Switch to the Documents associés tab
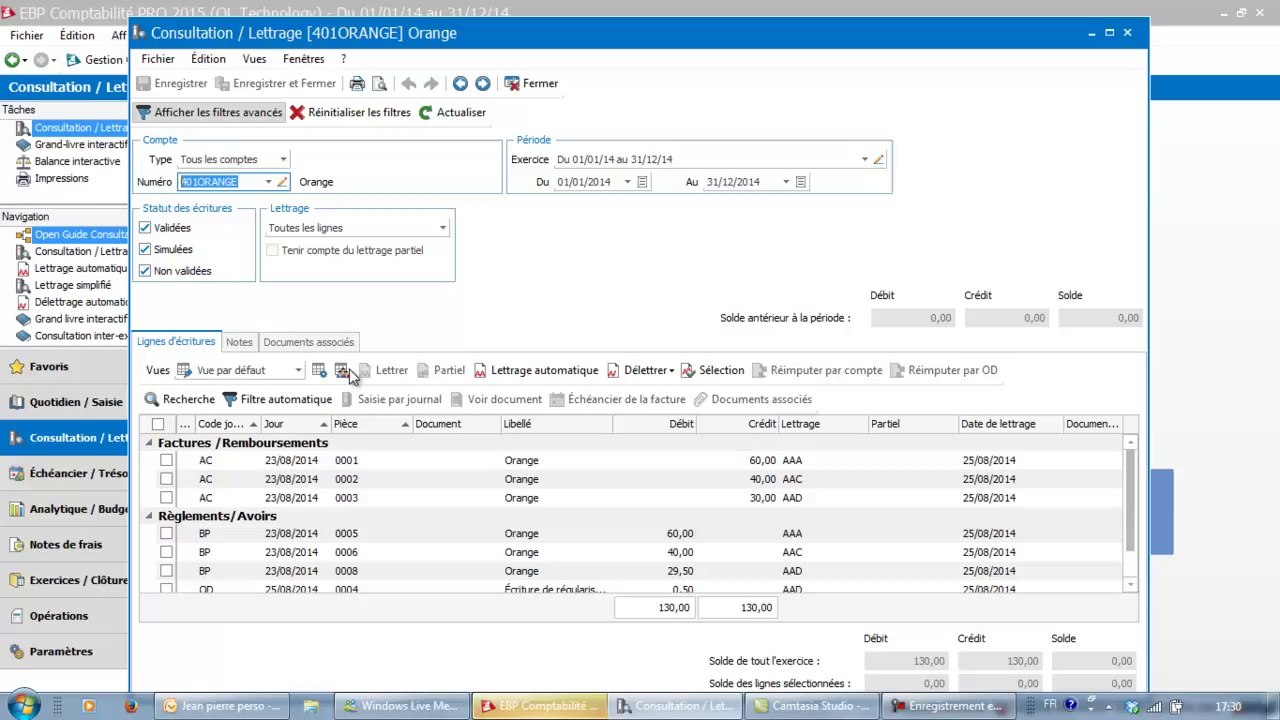Viewport: 1280px width, 720px height. click(308, 342)
